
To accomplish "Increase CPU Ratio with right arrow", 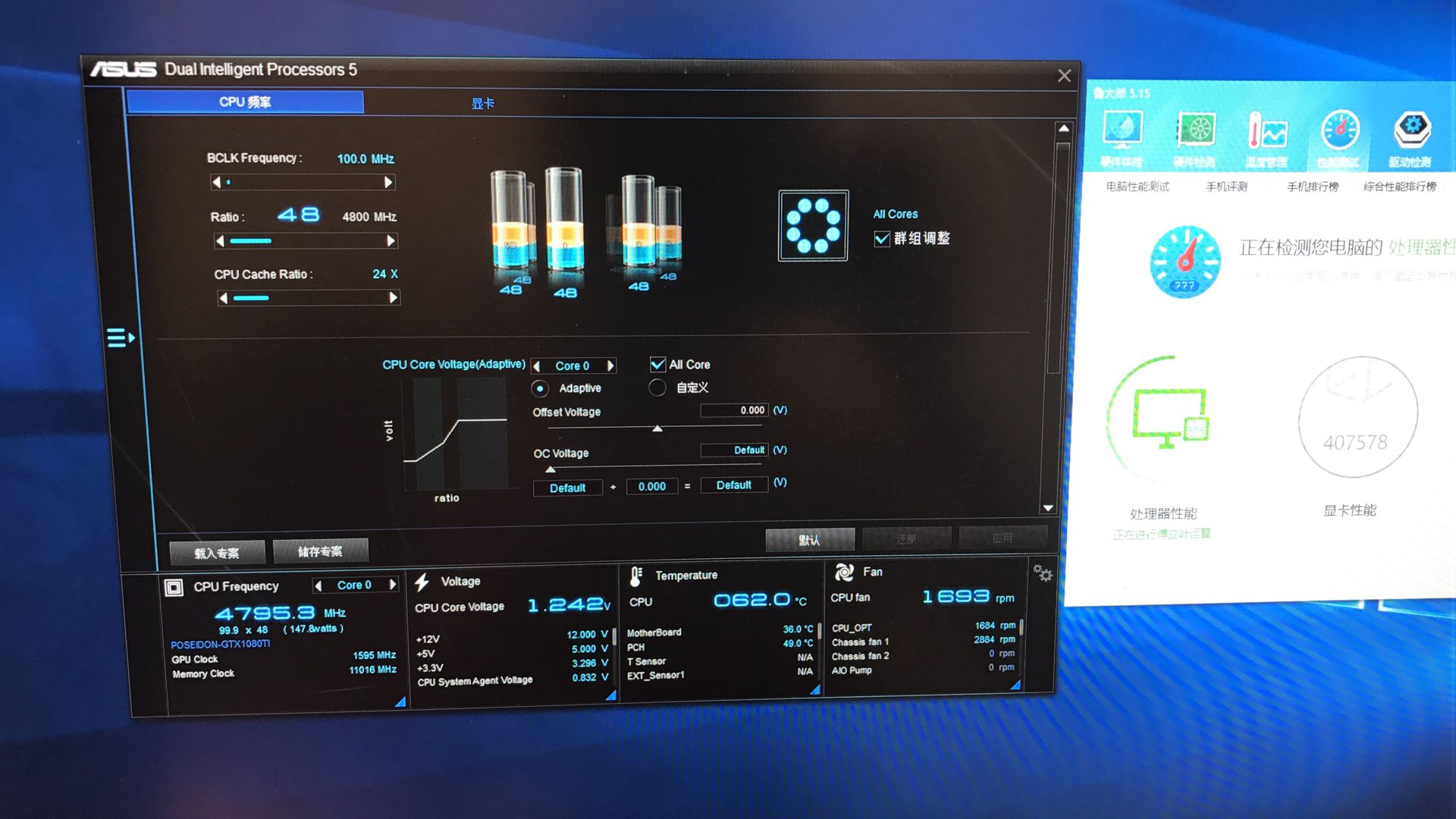I will (391, 240).
